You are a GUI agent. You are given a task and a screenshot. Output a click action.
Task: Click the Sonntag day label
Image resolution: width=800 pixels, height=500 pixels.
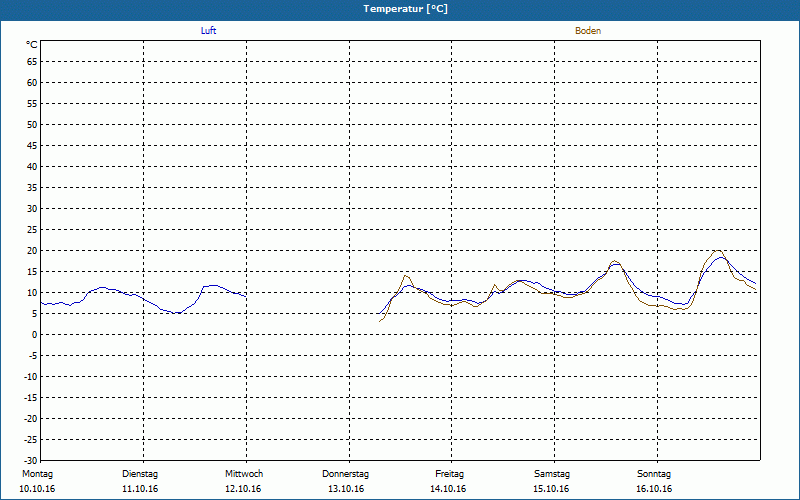point(654,474)
